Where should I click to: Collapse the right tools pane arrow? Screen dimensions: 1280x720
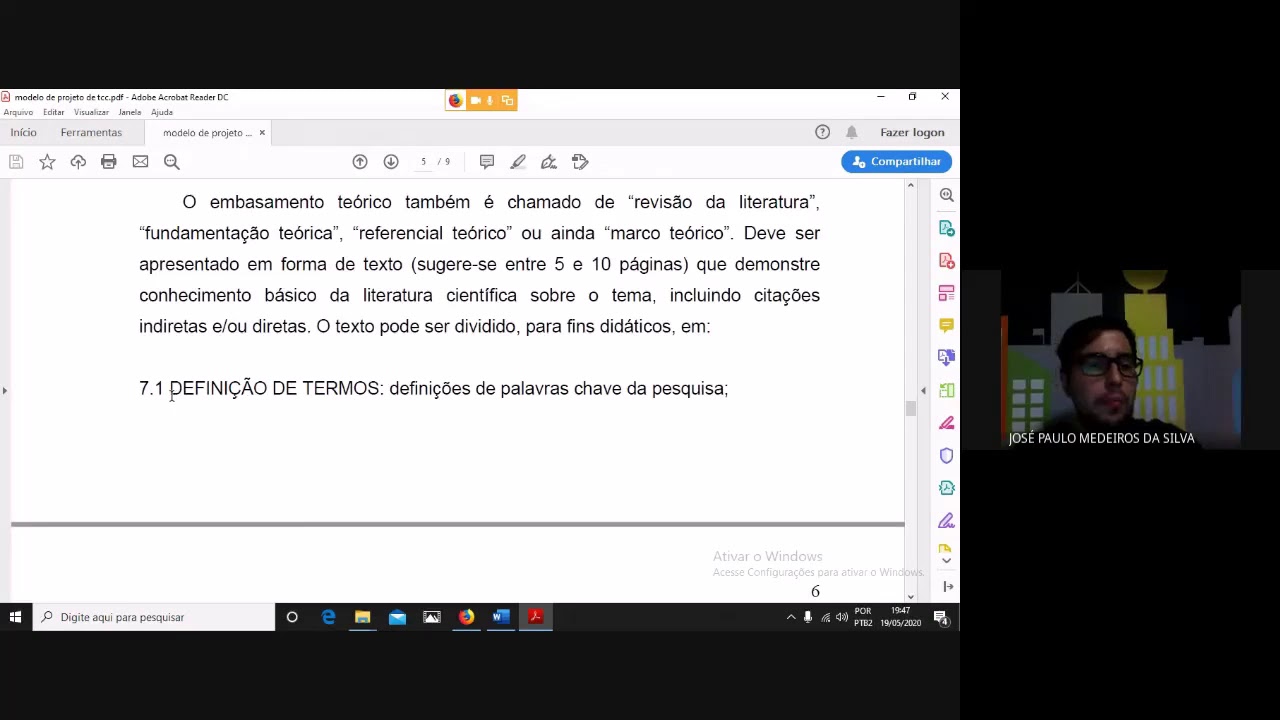(948, 587)
